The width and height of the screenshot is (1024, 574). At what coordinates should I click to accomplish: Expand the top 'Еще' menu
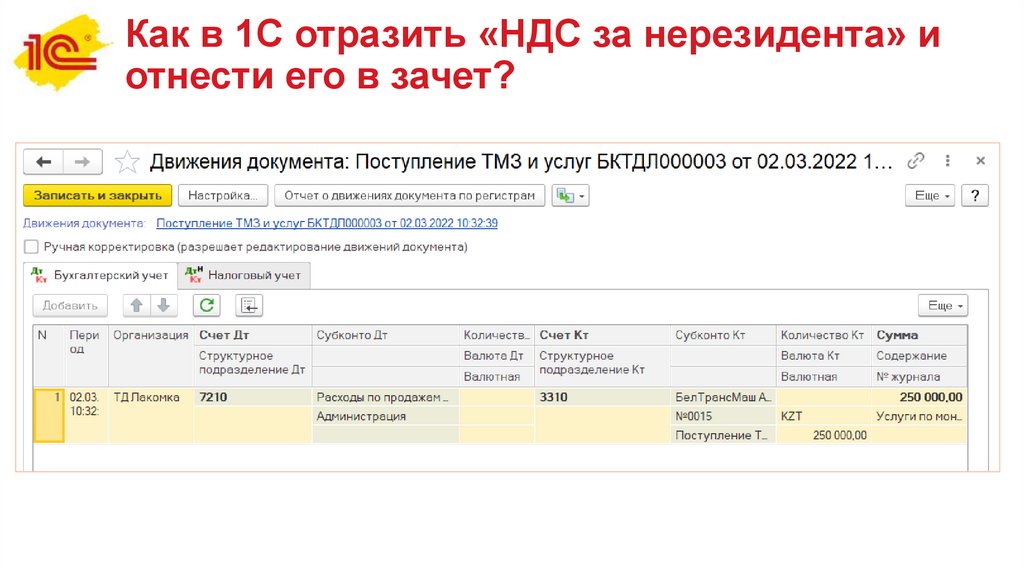coord(930,195)
